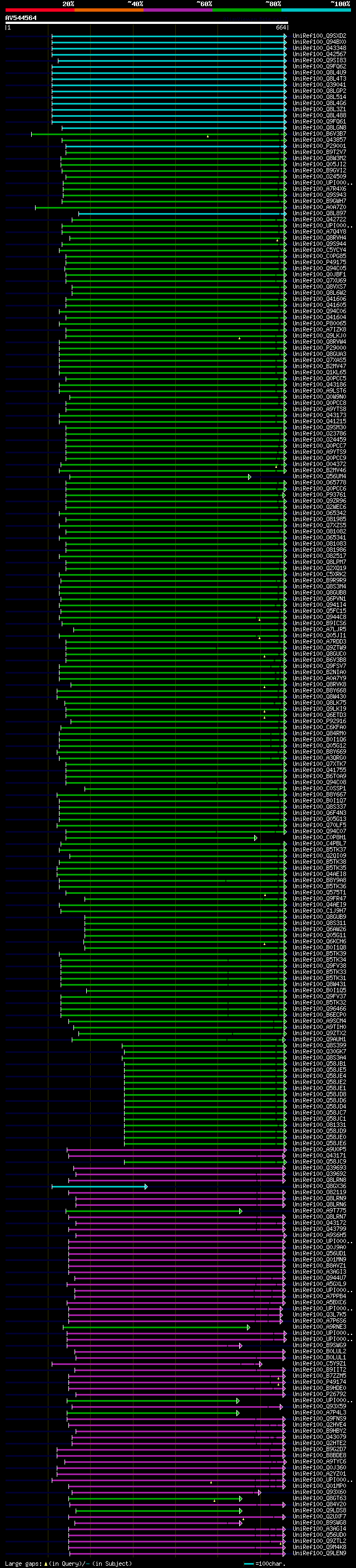The width and height of the screenshot is (356, 1568).
Task: Select the UniRef100_B6V3B7 label
Action: point(319,134)
